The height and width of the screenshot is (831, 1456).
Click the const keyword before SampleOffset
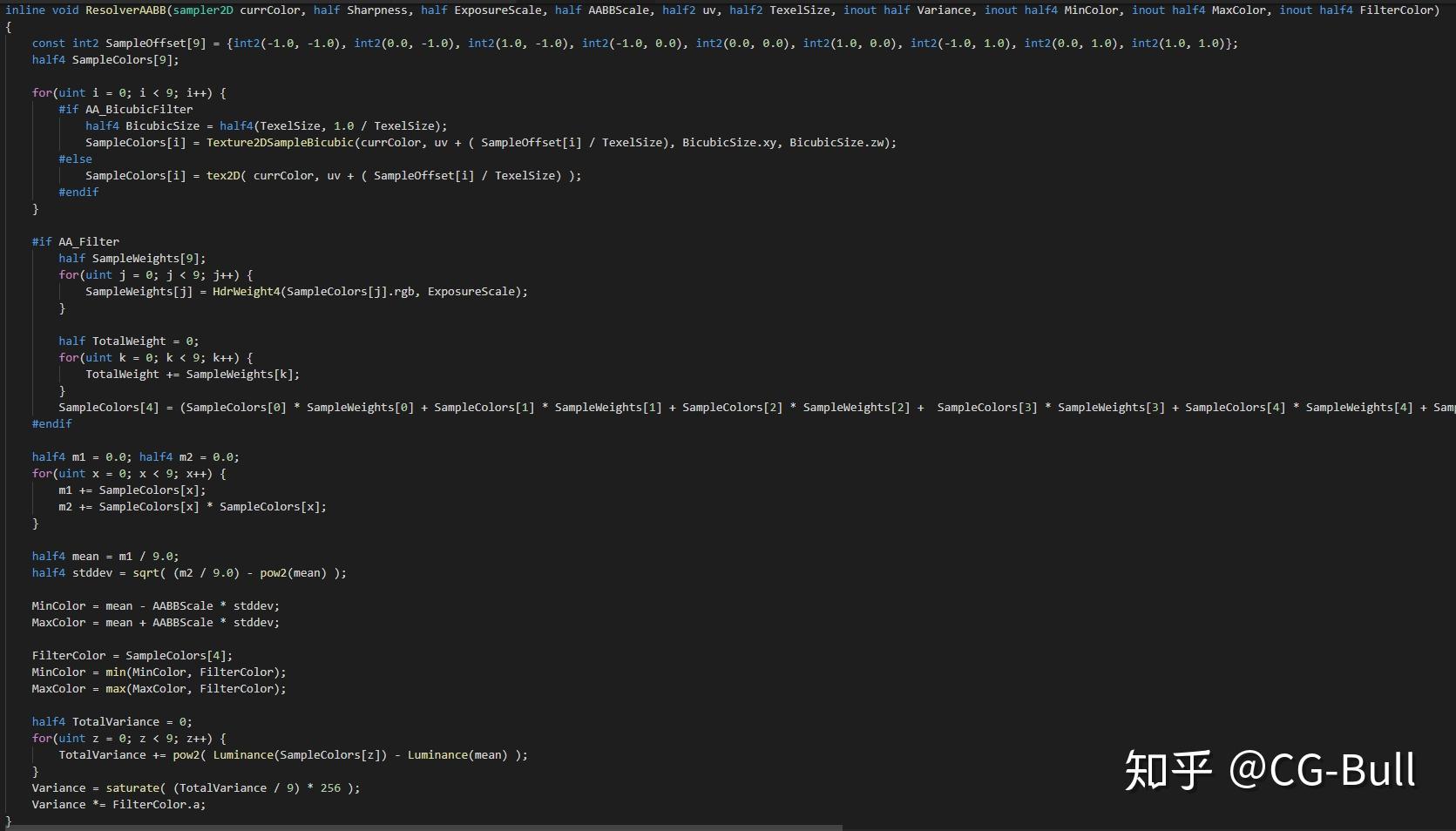pyautogui.click(x=49, y=44)
